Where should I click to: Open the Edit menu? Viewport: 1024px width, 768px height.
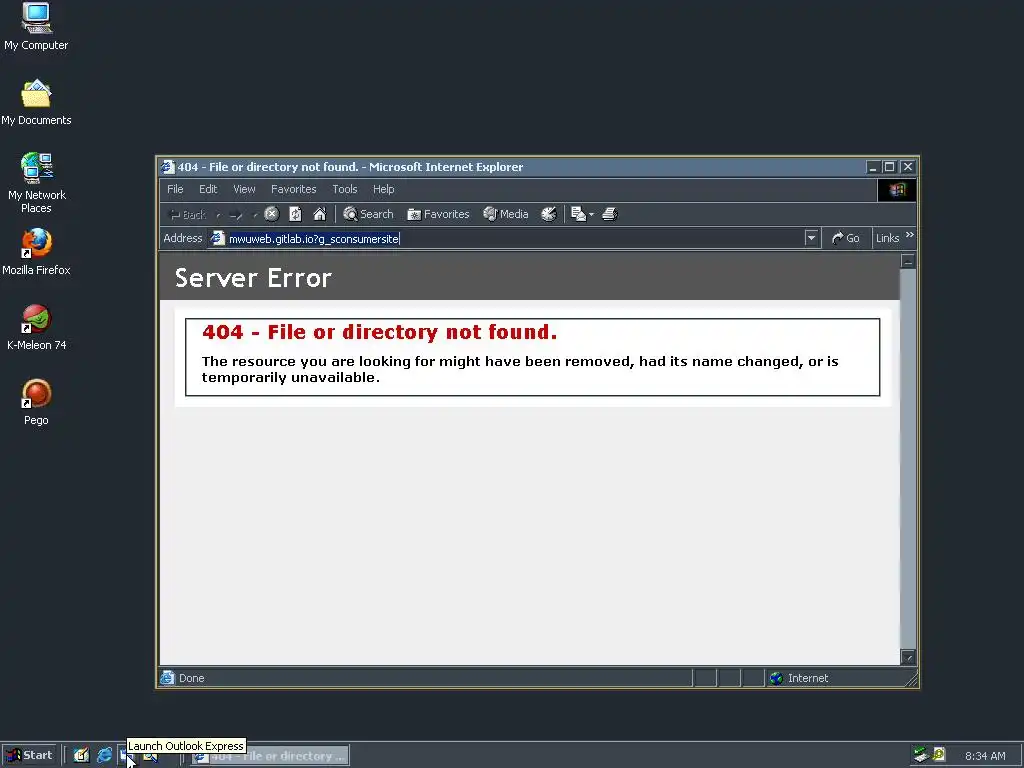[208, 189]
